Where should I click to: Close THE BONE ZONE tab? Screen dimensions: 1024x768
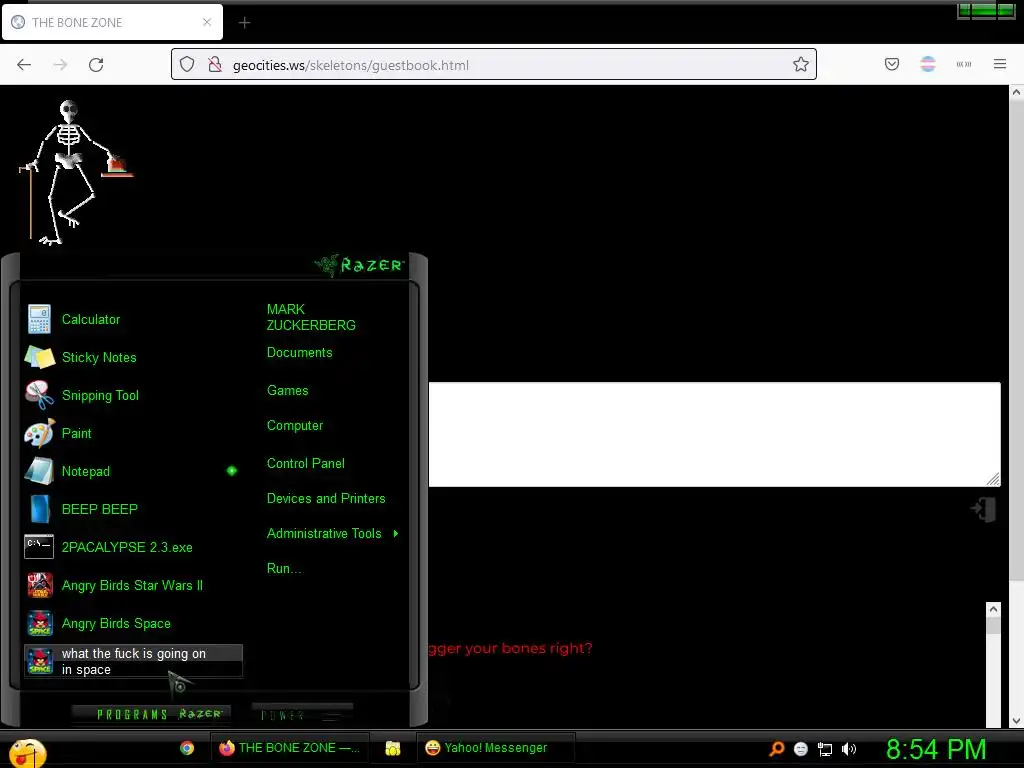coord(207,22)
